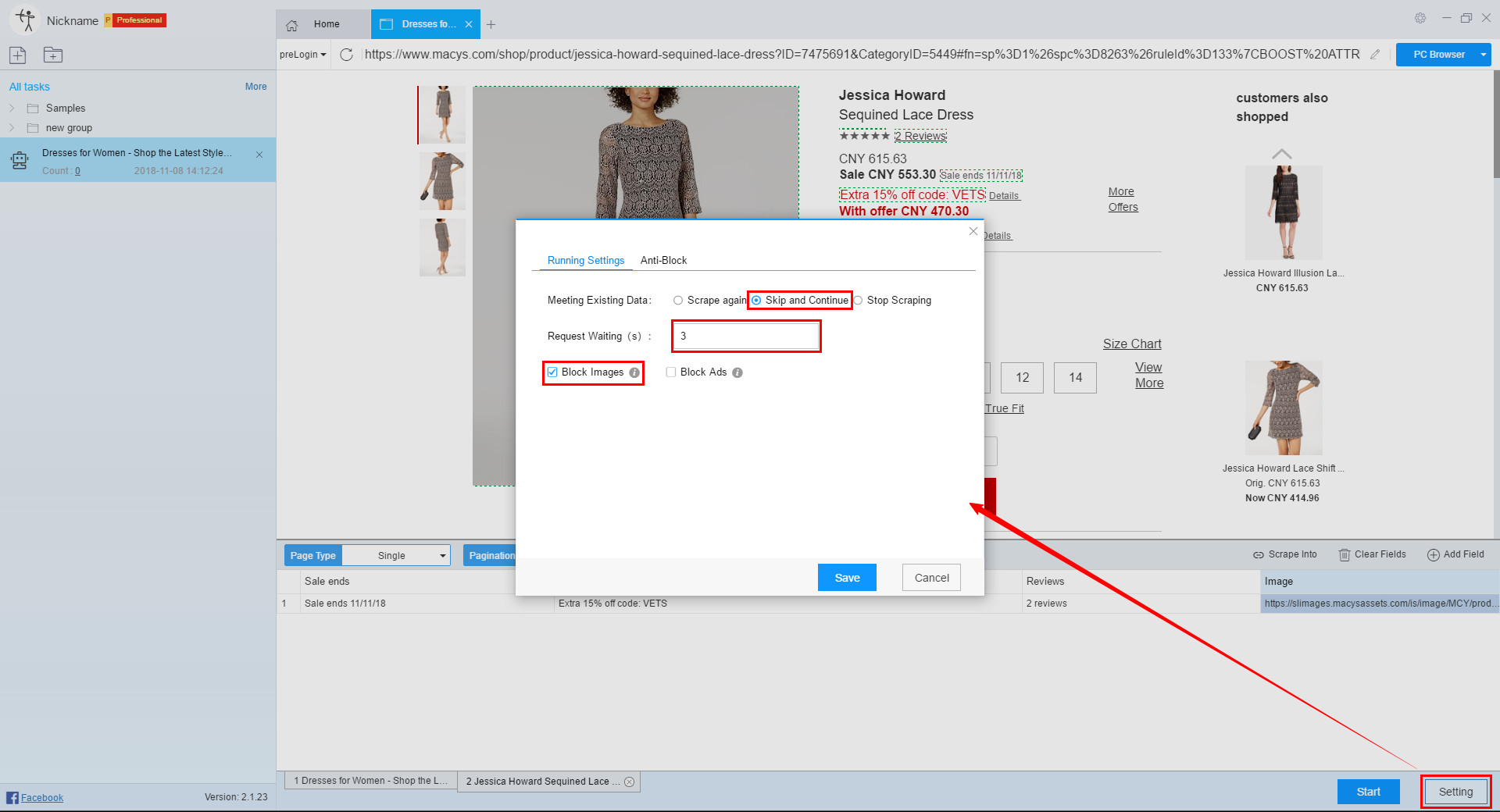1500x812 pixels.
Task: Enable the Block Ads checkbox
Action: click(x=671, y=372)
